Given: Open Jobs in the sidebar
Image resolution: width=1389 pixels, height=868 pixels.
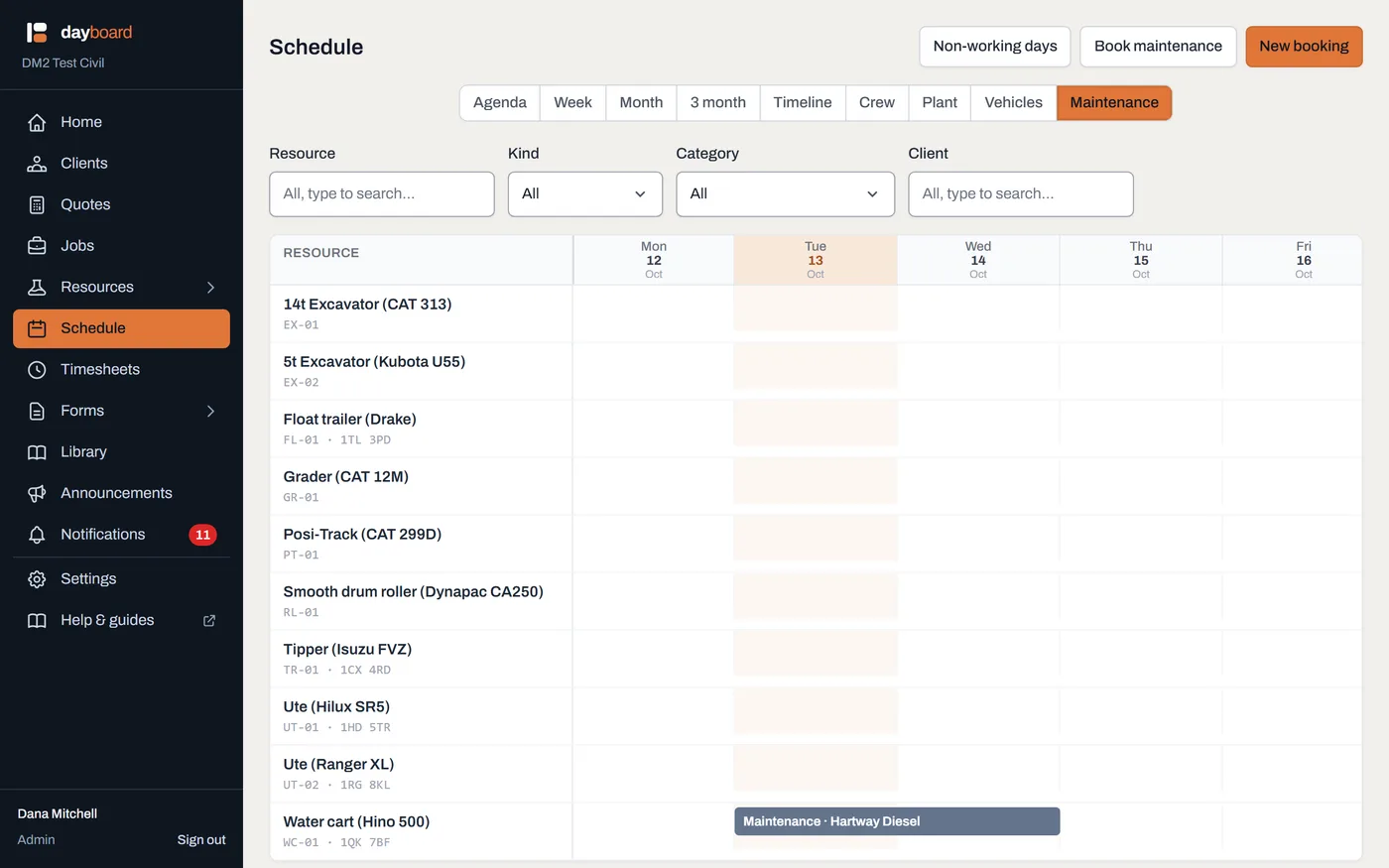Looking at the screenshot, I should click(x=121, y=246).
